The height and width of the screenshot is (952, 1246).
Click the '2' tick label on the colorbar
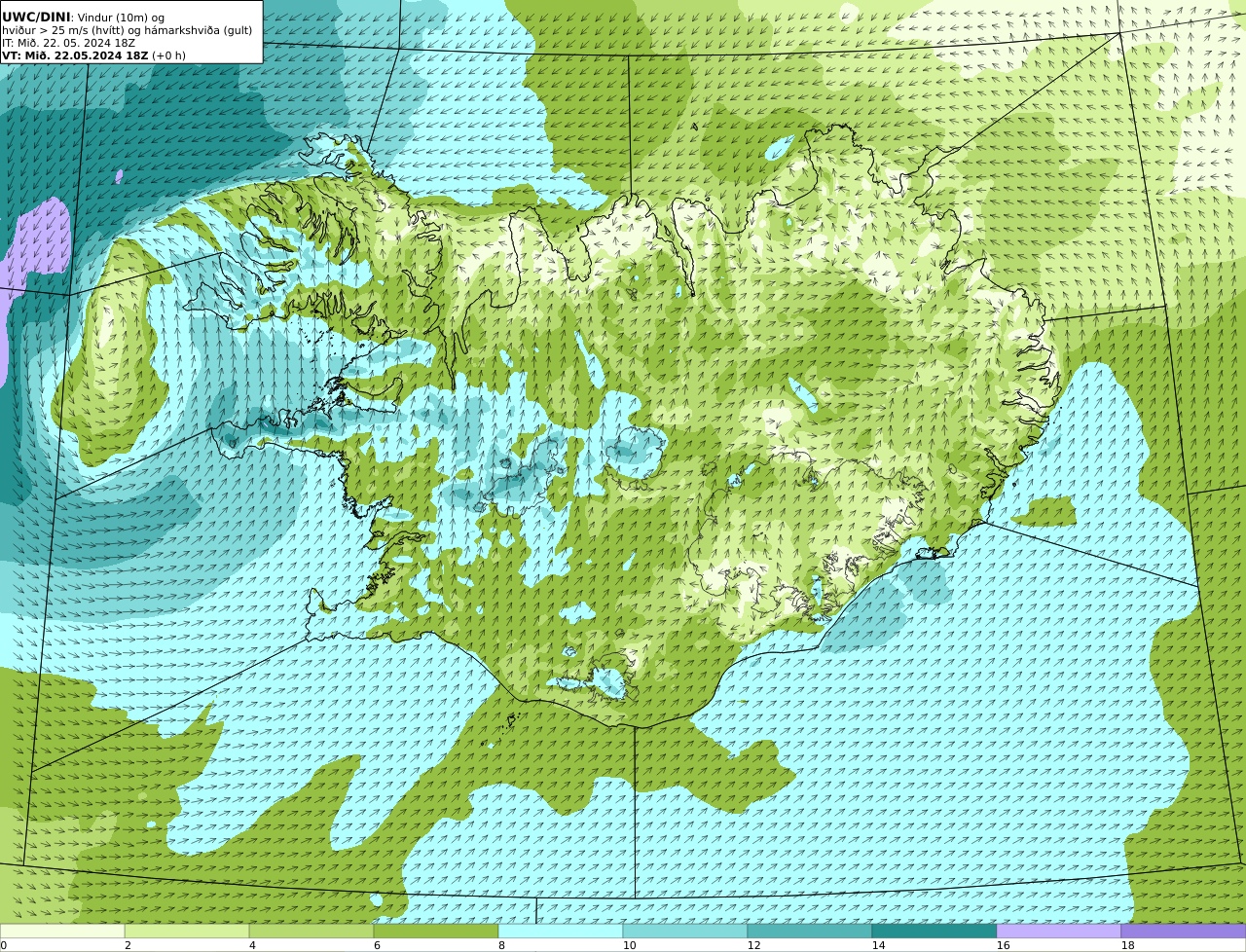tap(128, 945)
